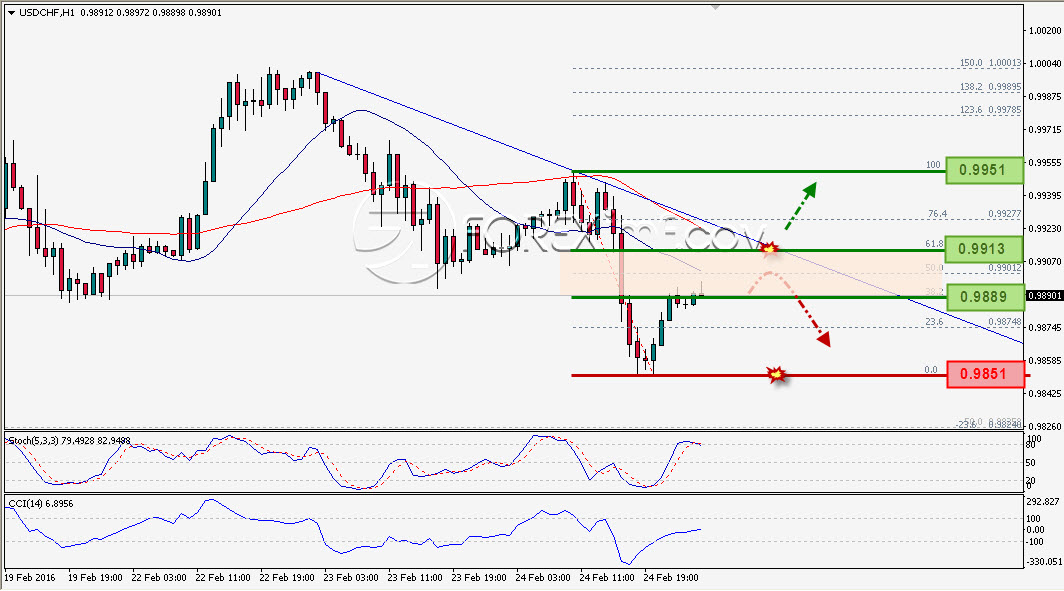Click the gray chart shift triangle marker at top

[715, 7]
